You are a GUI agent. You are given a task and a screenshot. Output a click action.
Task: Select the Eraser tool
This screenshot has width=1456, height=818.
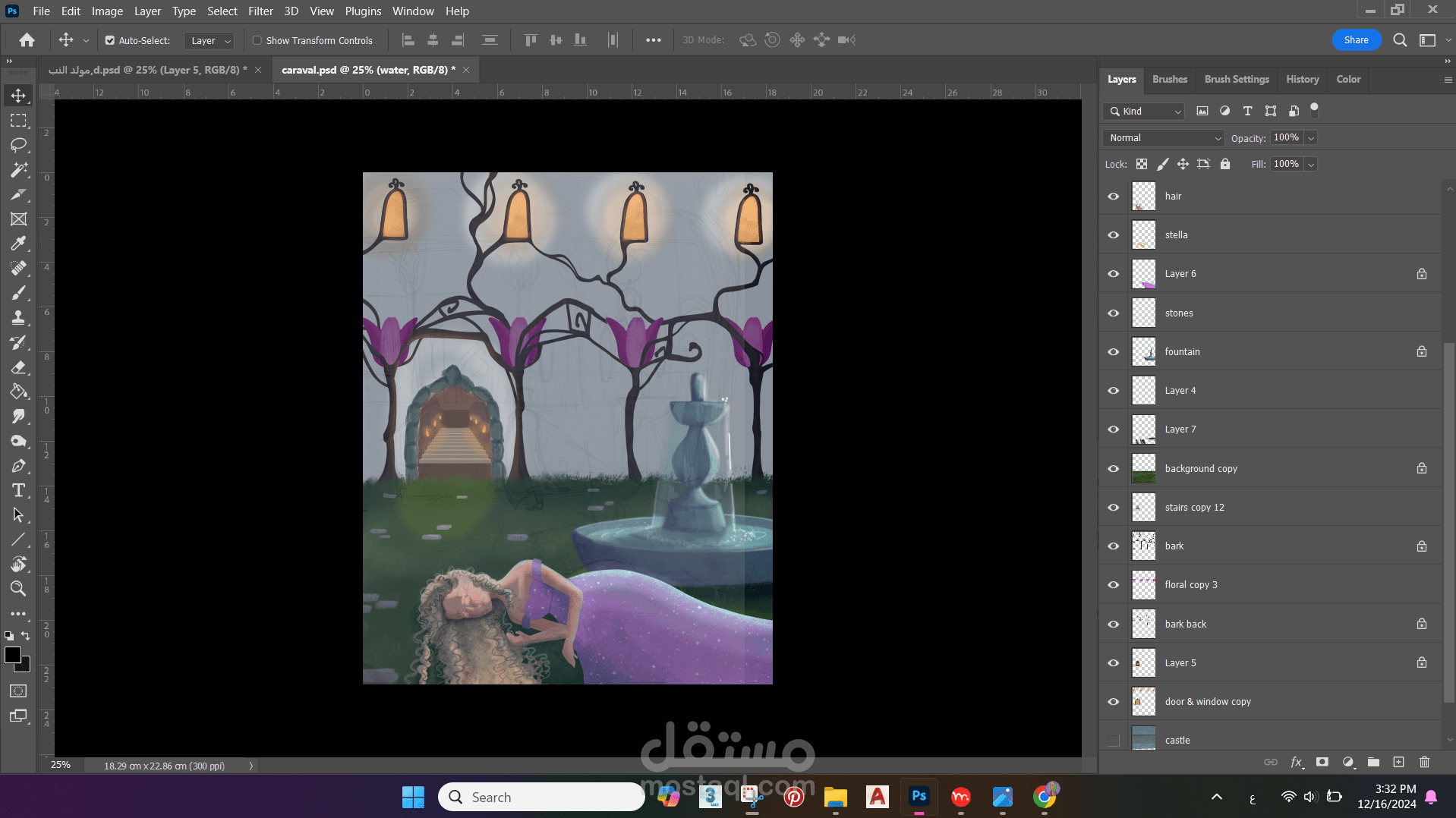pos(18,367)
